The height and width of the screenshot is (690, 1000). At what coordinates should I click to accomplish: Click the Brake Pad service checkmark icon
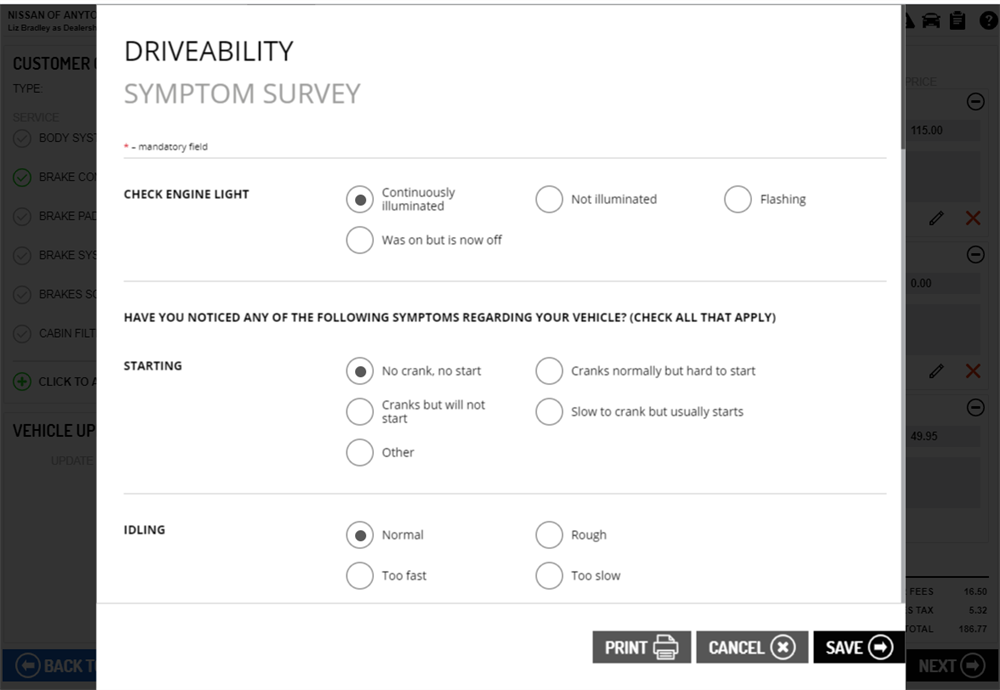point(22,216)
